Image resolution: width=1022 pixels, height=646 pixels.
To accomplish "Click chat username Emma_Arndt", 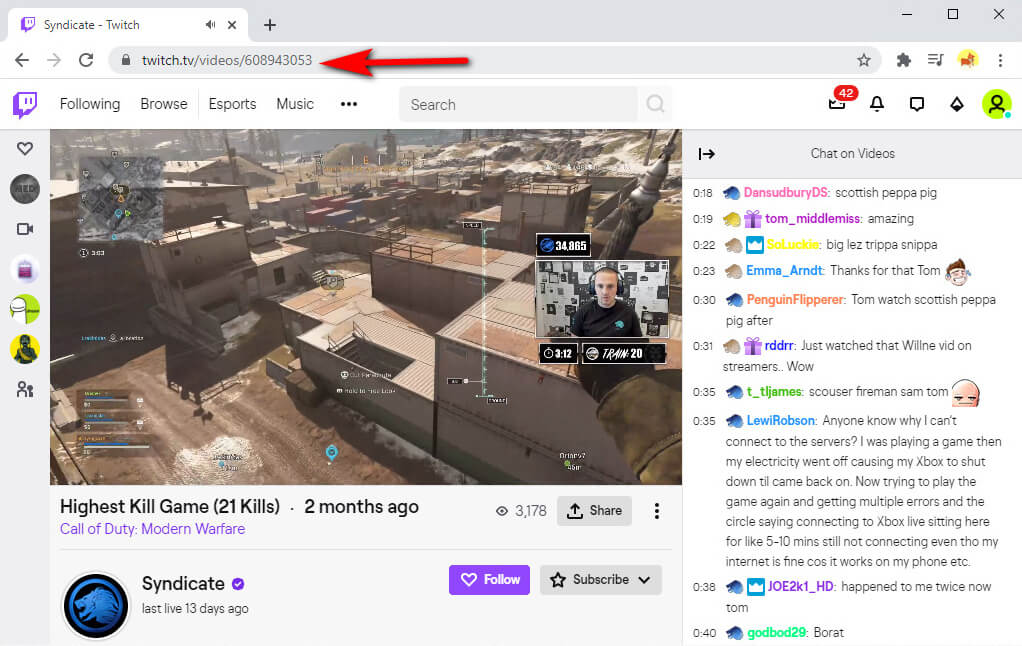I will 784,271.
